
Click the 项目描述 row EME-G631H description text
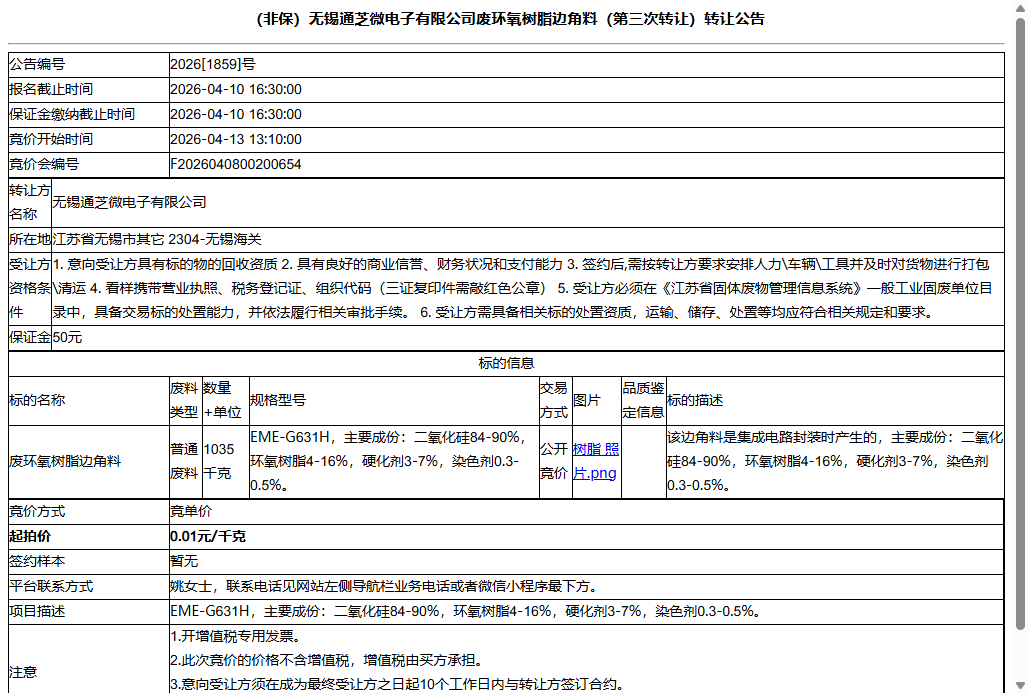(467, 611)
